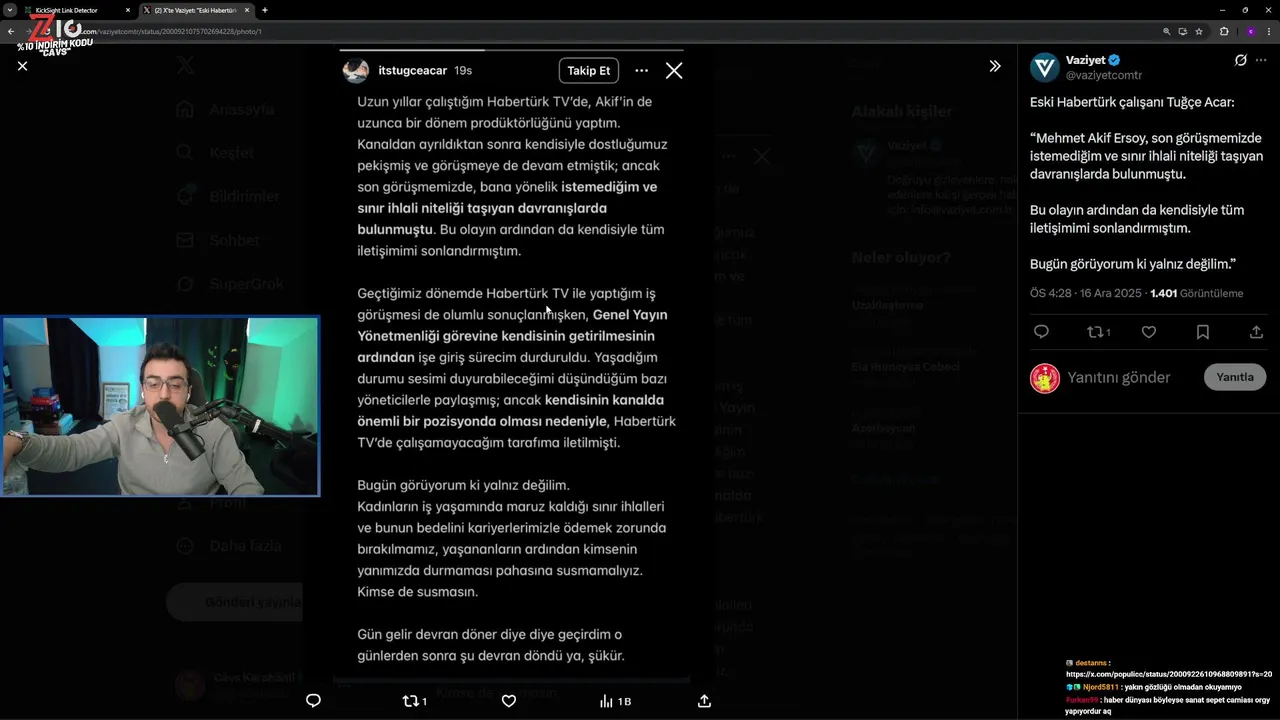View post analytics icon showing 1B
This screenshot has width=1280, height=720.
(x=614, y=701)
